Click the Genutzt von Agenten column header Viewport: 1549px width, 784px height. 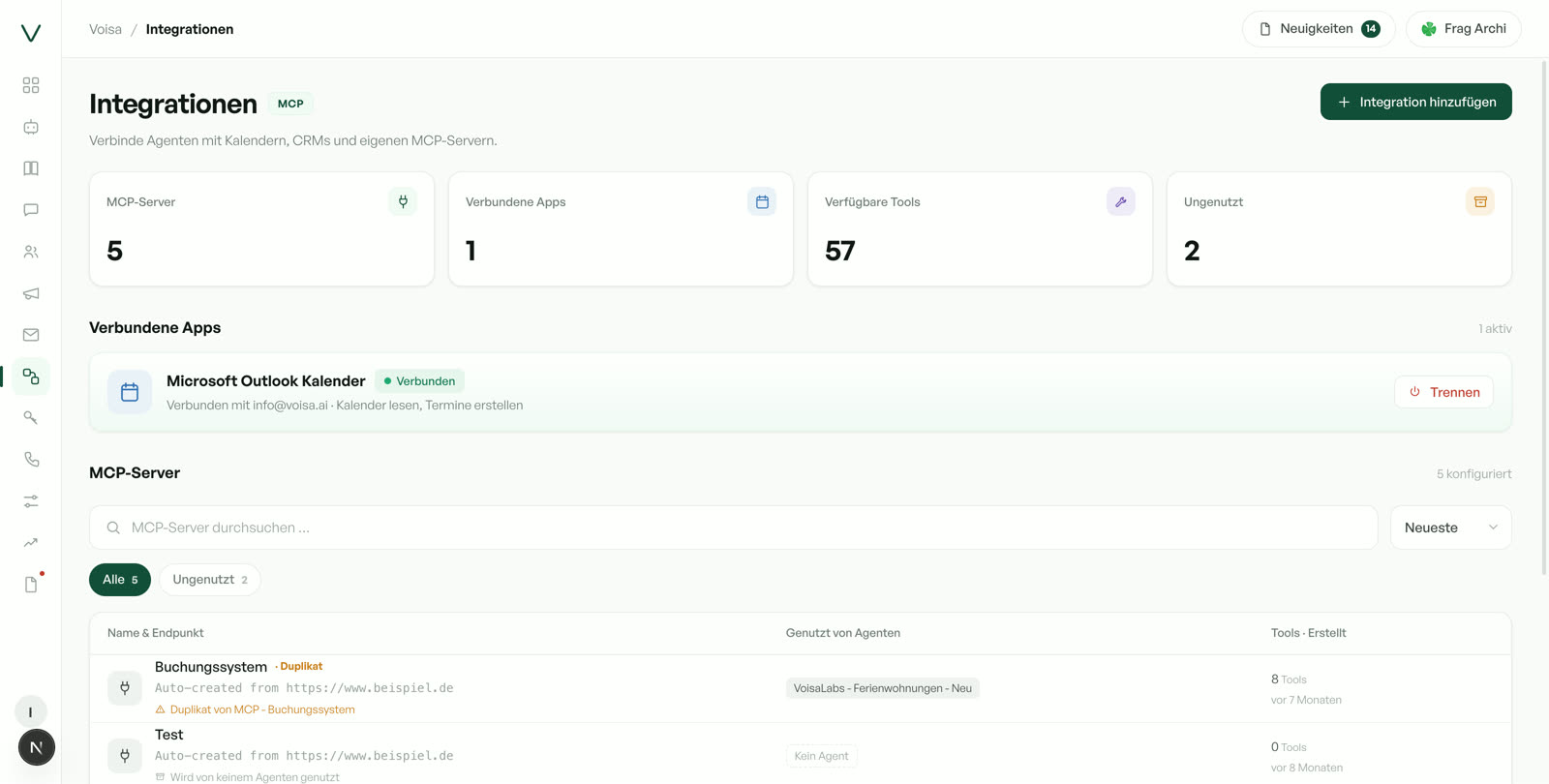coord(843,633)
